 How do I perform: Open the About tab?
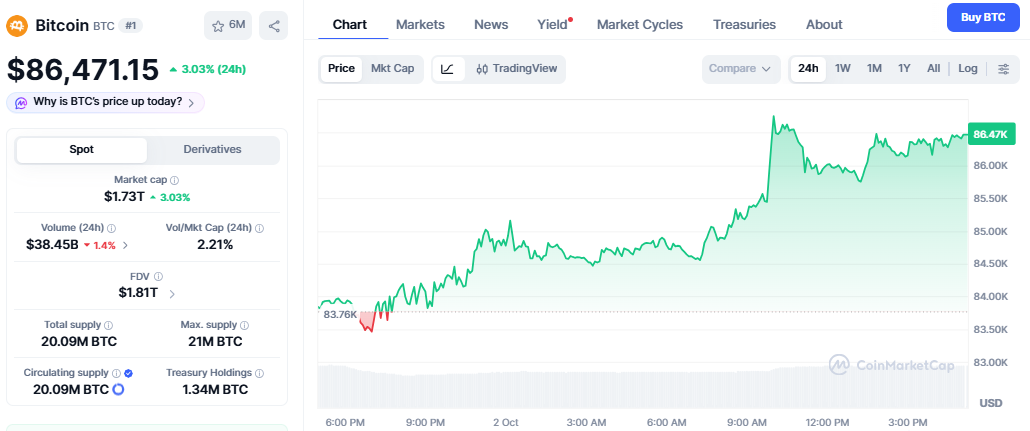click(824, 25)
